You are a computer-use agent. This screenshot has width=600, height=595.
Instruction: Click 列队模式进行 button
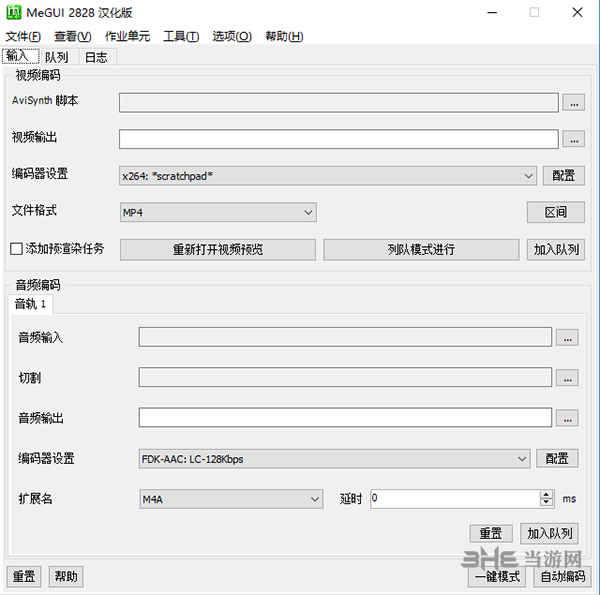(x=421, y=249)
